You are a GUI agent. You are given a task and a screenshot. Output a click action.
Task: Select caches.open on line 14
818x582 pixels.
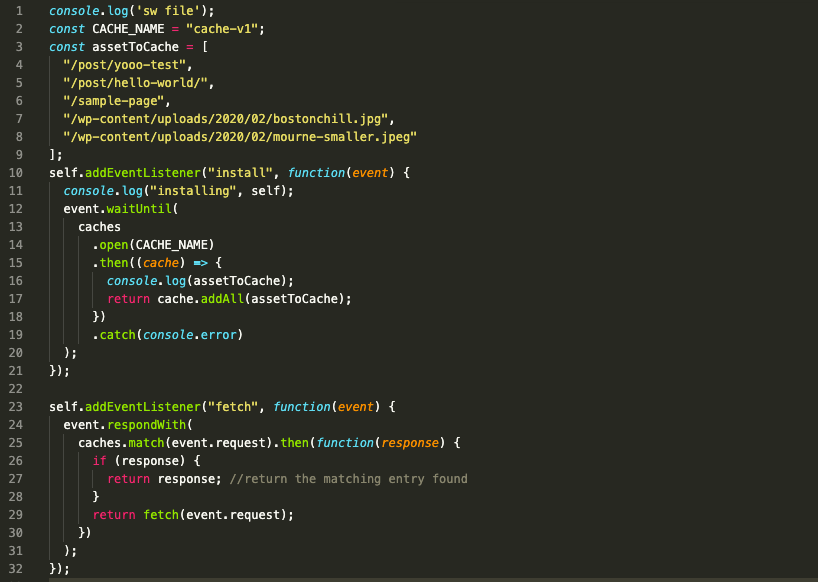[x=112, y=244]
